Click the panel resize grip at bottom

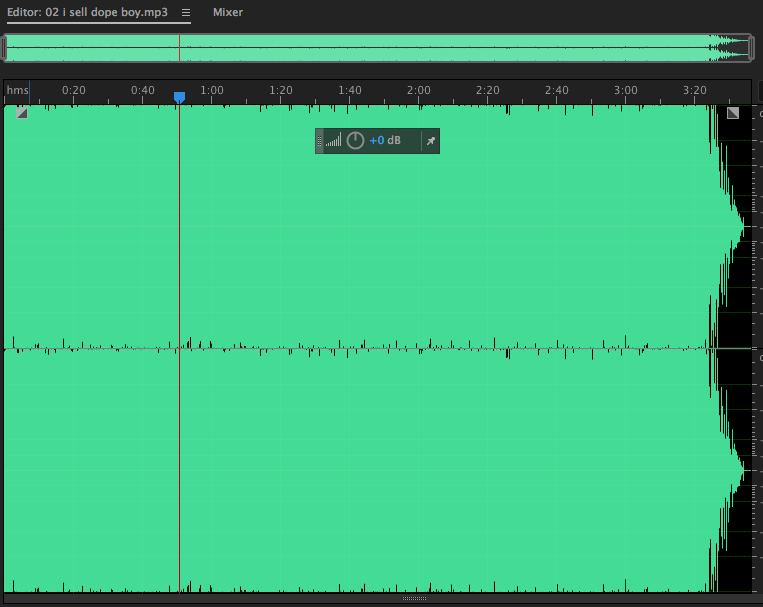click(x=414, y=598)
